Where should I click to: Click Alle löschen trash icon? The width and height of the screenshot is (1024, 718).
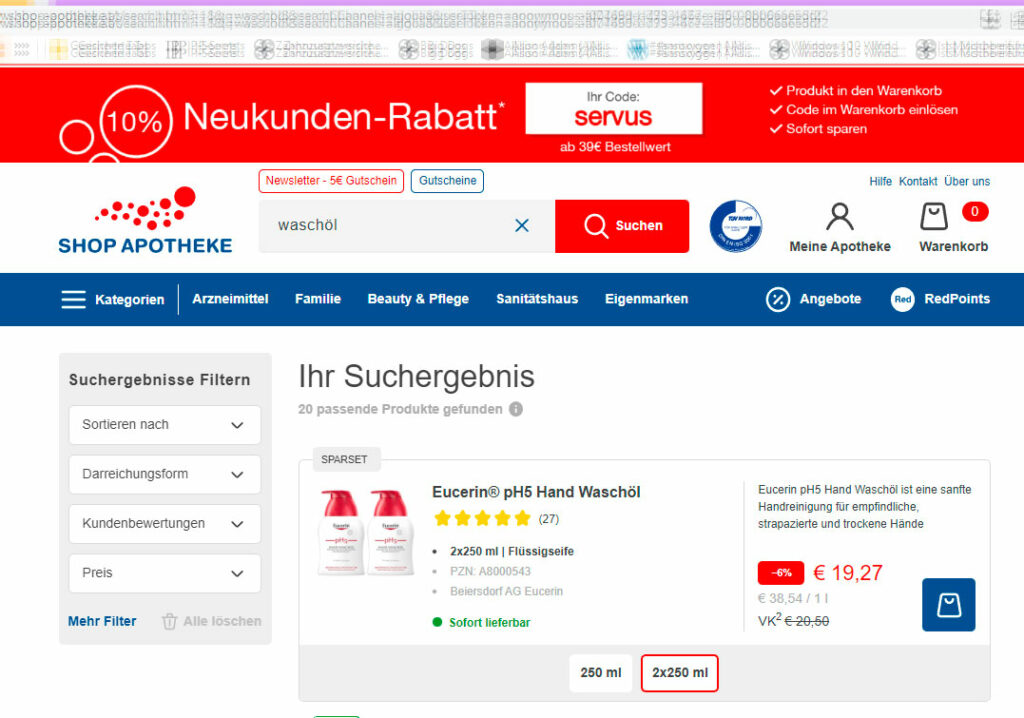pos(169,621)
